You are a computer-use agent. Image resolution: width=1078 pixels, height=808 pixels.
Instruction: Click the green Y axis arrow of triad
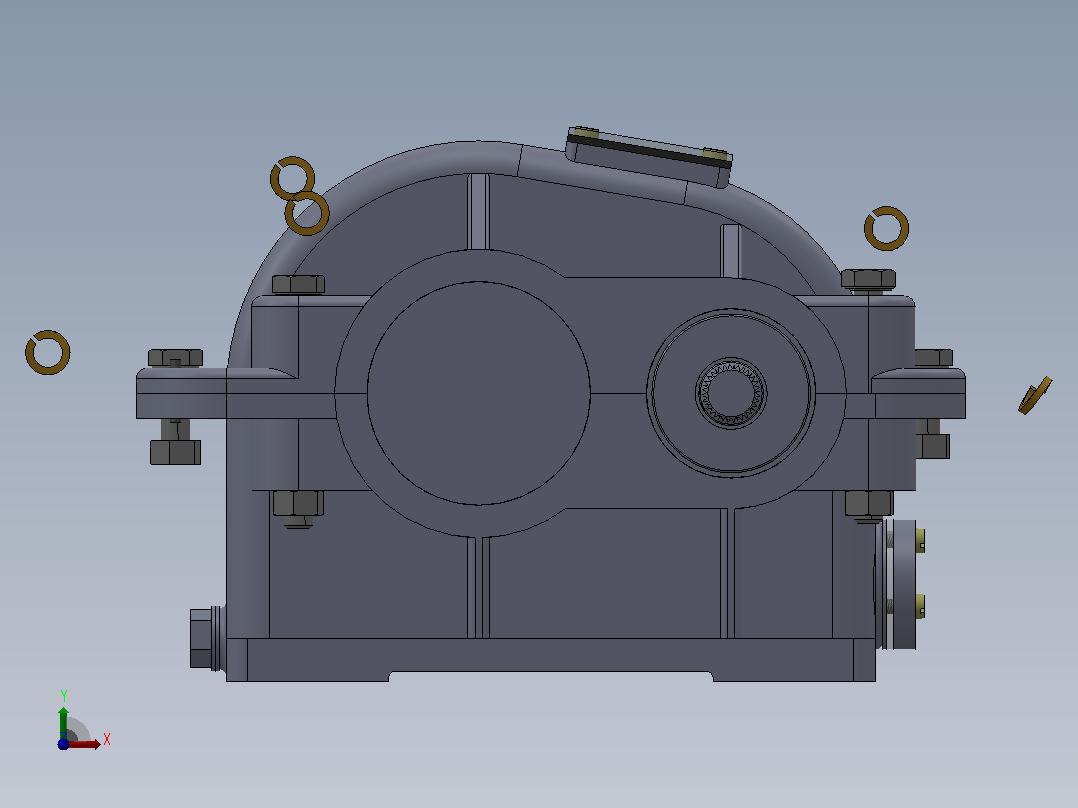(x=63, y=722)
